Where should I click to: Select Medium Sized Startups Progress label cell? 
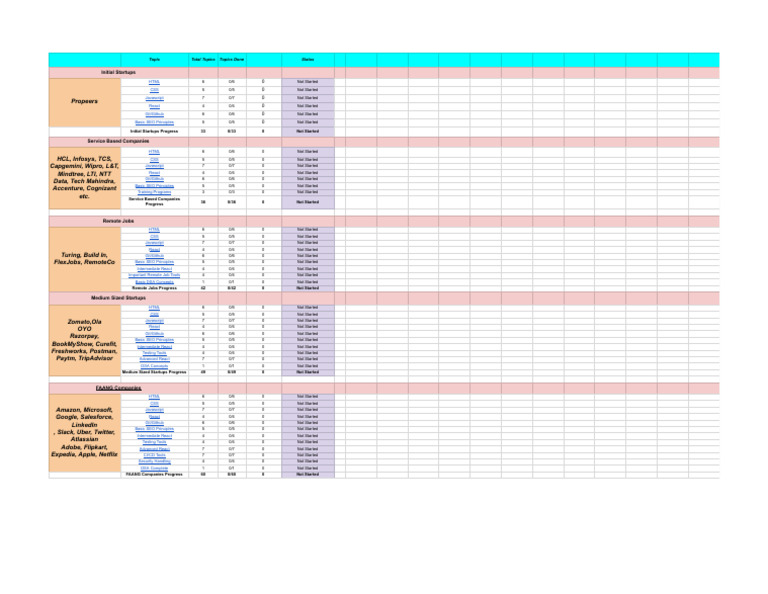click(x=154, y=372)
